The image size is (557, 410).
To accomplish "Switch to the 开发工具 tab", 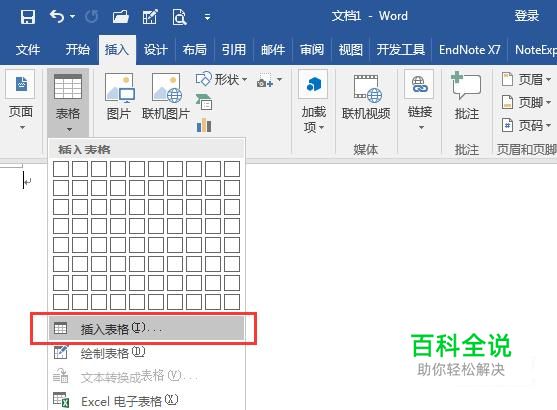I will (x=401, y=49).
